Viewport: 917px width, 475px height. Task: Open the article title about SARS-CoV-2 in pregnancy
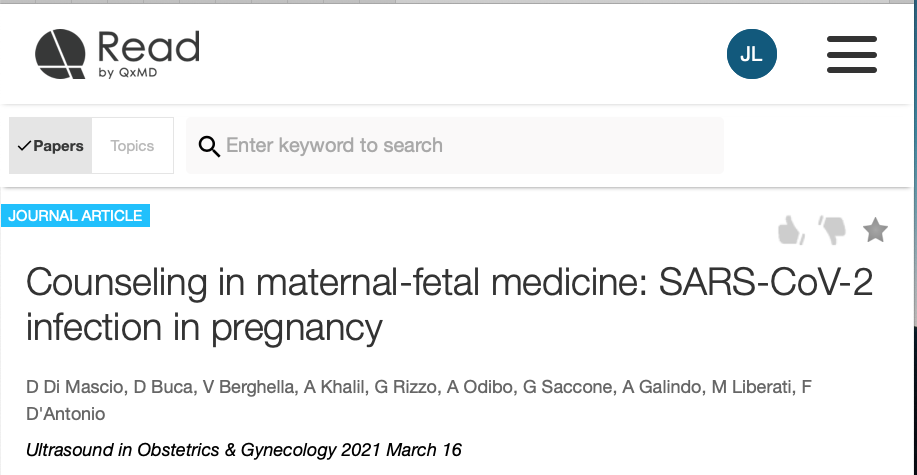tap(449, 304)
